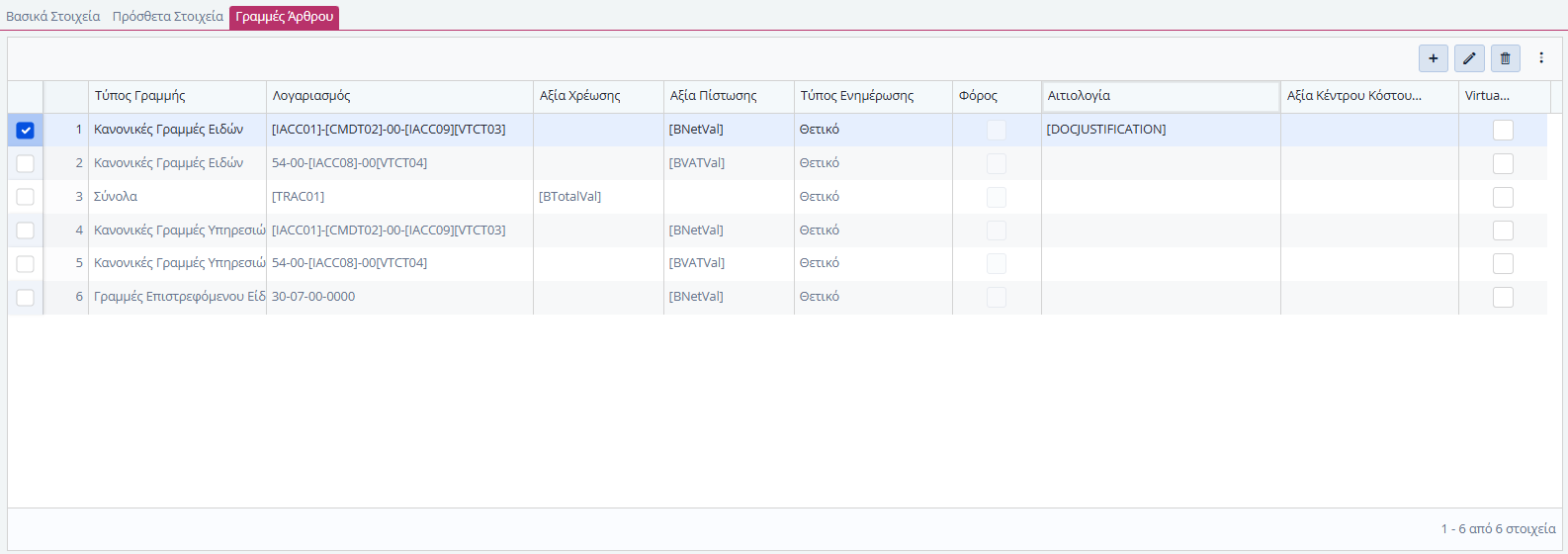Edit selected row with pencil icon

1469,58
